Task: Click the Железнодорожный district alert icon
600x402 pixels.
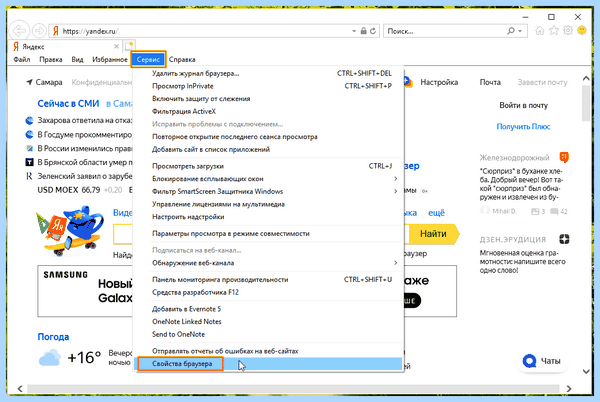Action: (x=564, y=157)
